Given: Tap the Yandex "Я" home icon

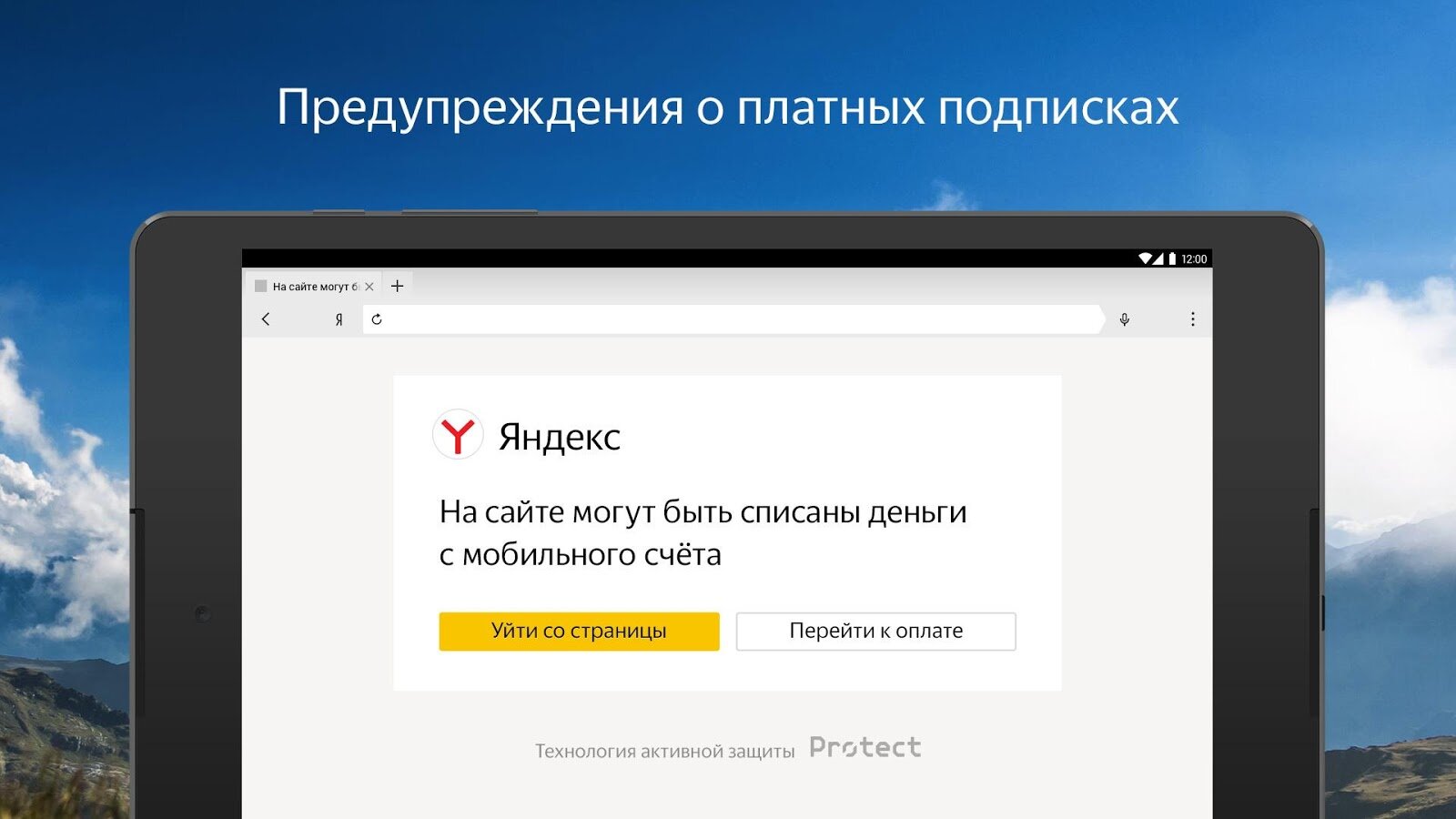Looking at the screenshot, I should pos(339,319).
